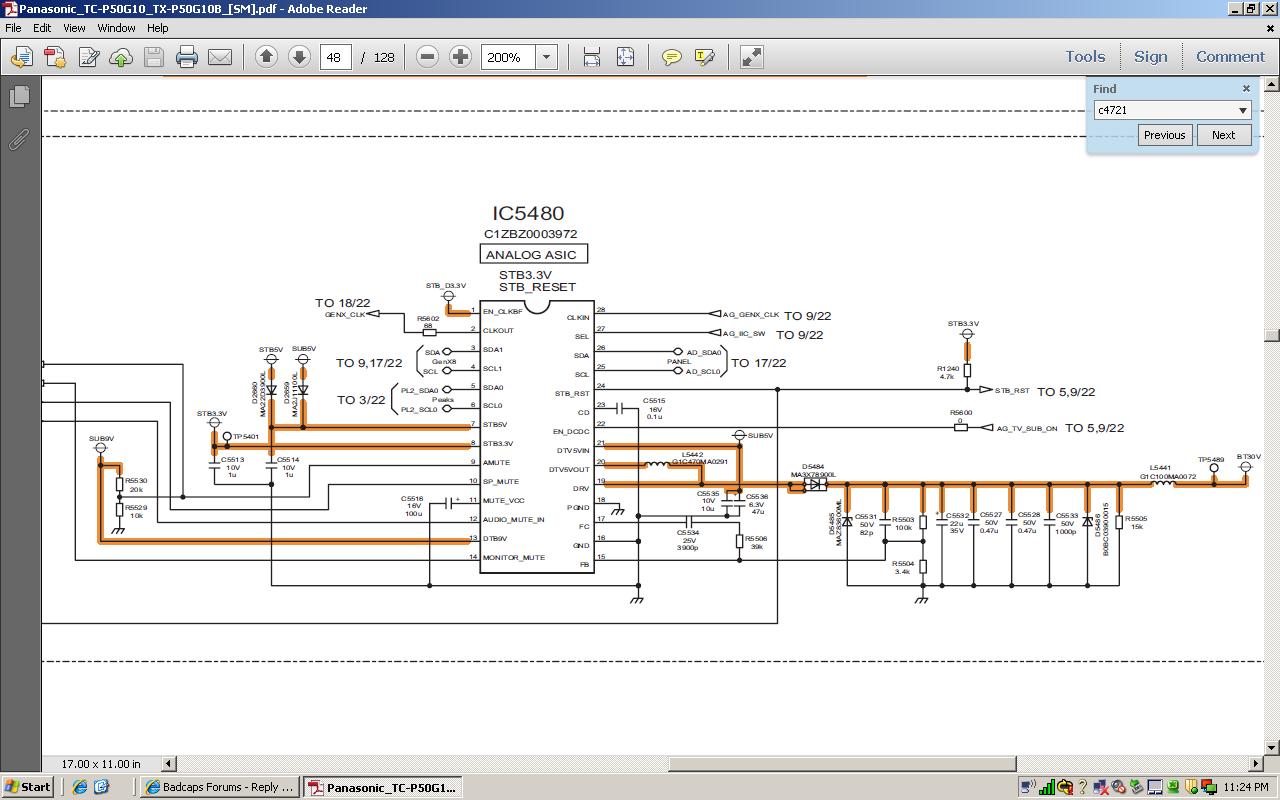This screenshot has width=1280, height=800.
Task: Open the zoom level dropdown
Action: pos(546,57)
